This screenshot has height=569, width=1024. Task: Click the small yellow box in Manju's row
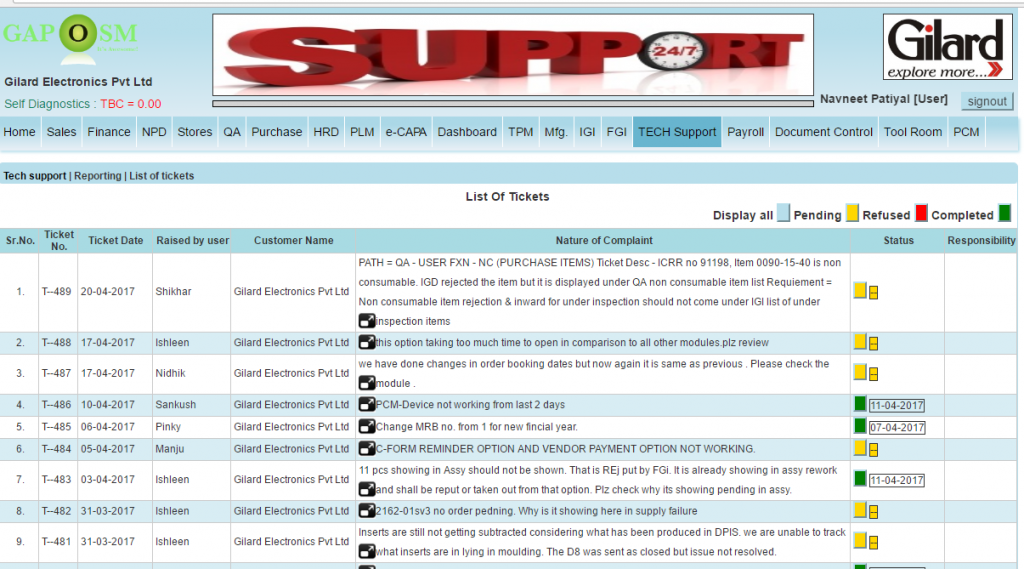(x=873, y=450)
